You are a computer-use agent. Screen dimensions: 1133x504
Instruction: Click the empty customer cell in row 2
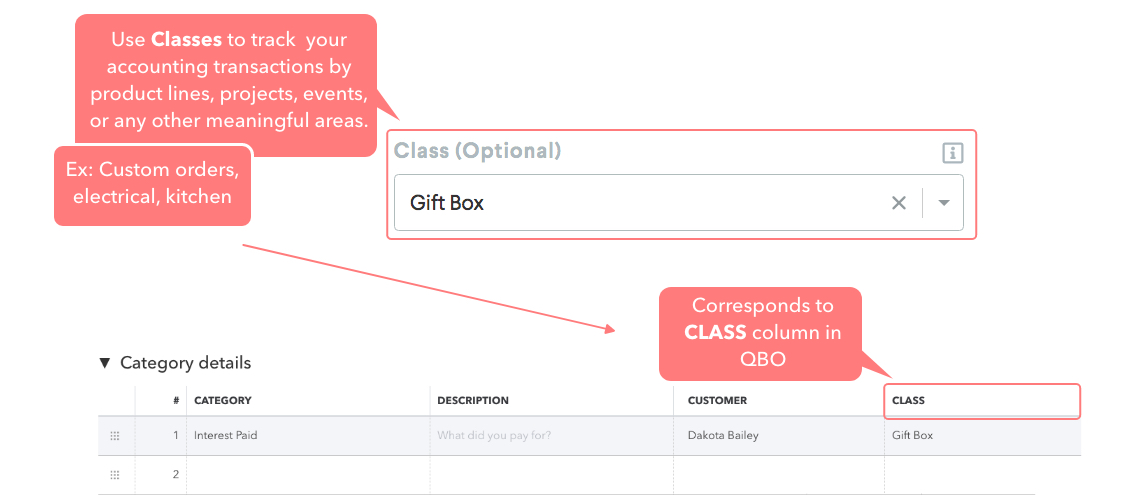tap(777, 475)
